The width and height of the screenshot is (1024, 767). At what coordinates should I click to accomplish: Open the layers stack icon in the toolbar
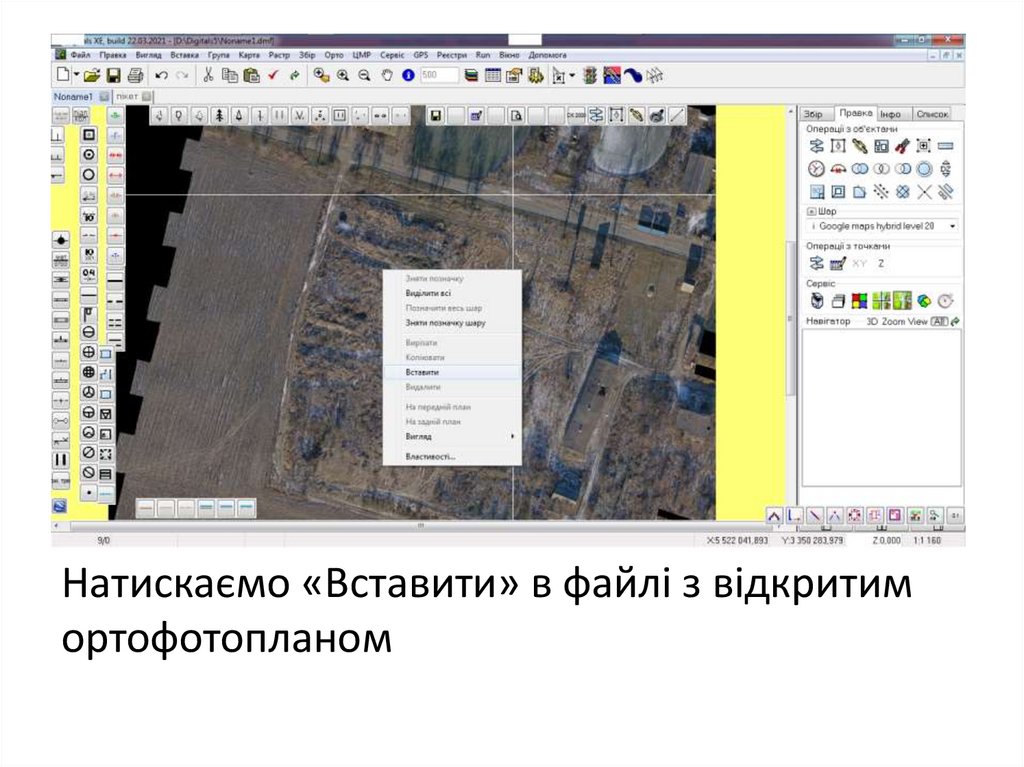[471, 76]
